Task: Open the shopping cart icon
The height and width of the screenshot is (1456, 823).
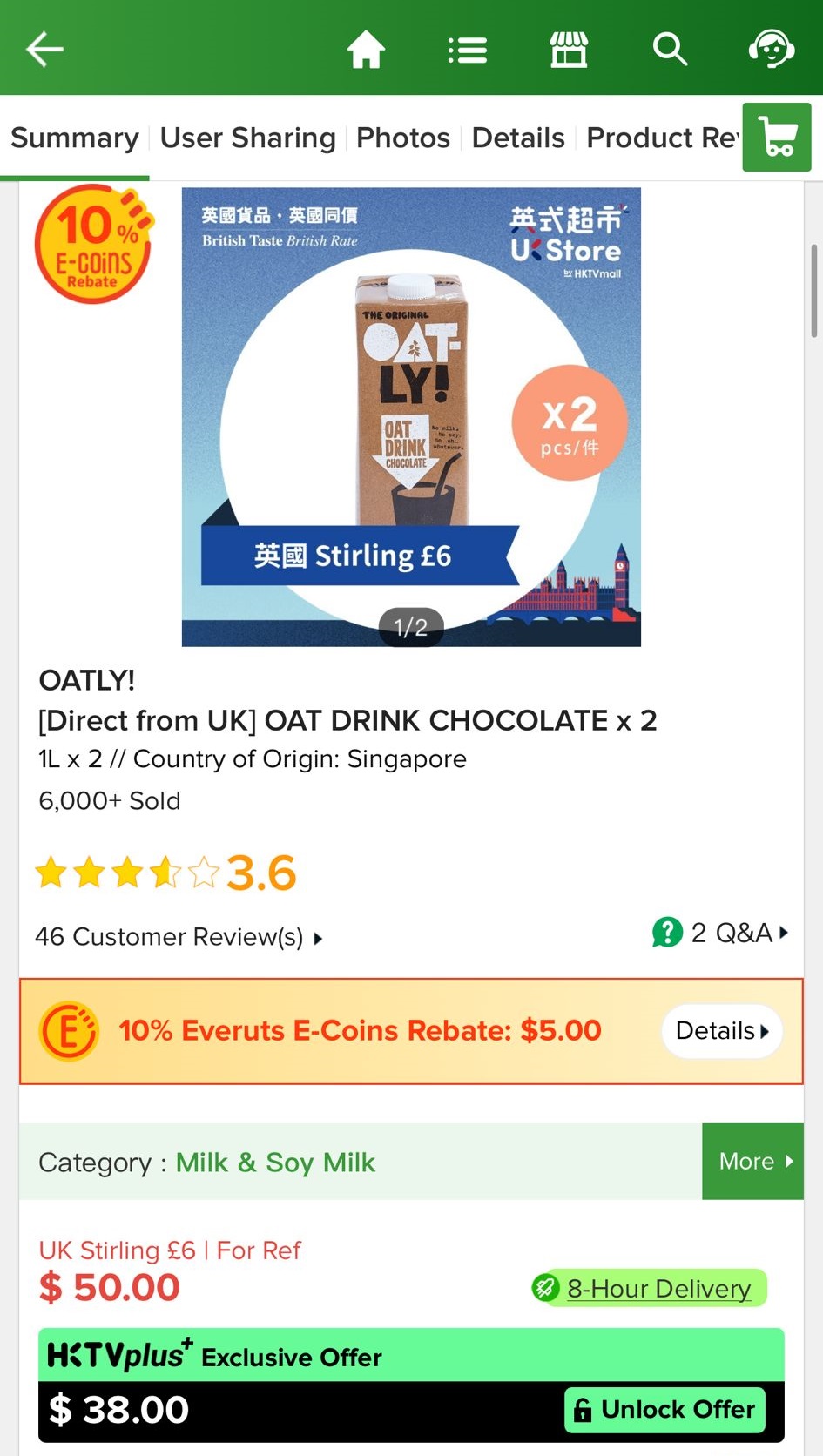Action: point(777,138)
